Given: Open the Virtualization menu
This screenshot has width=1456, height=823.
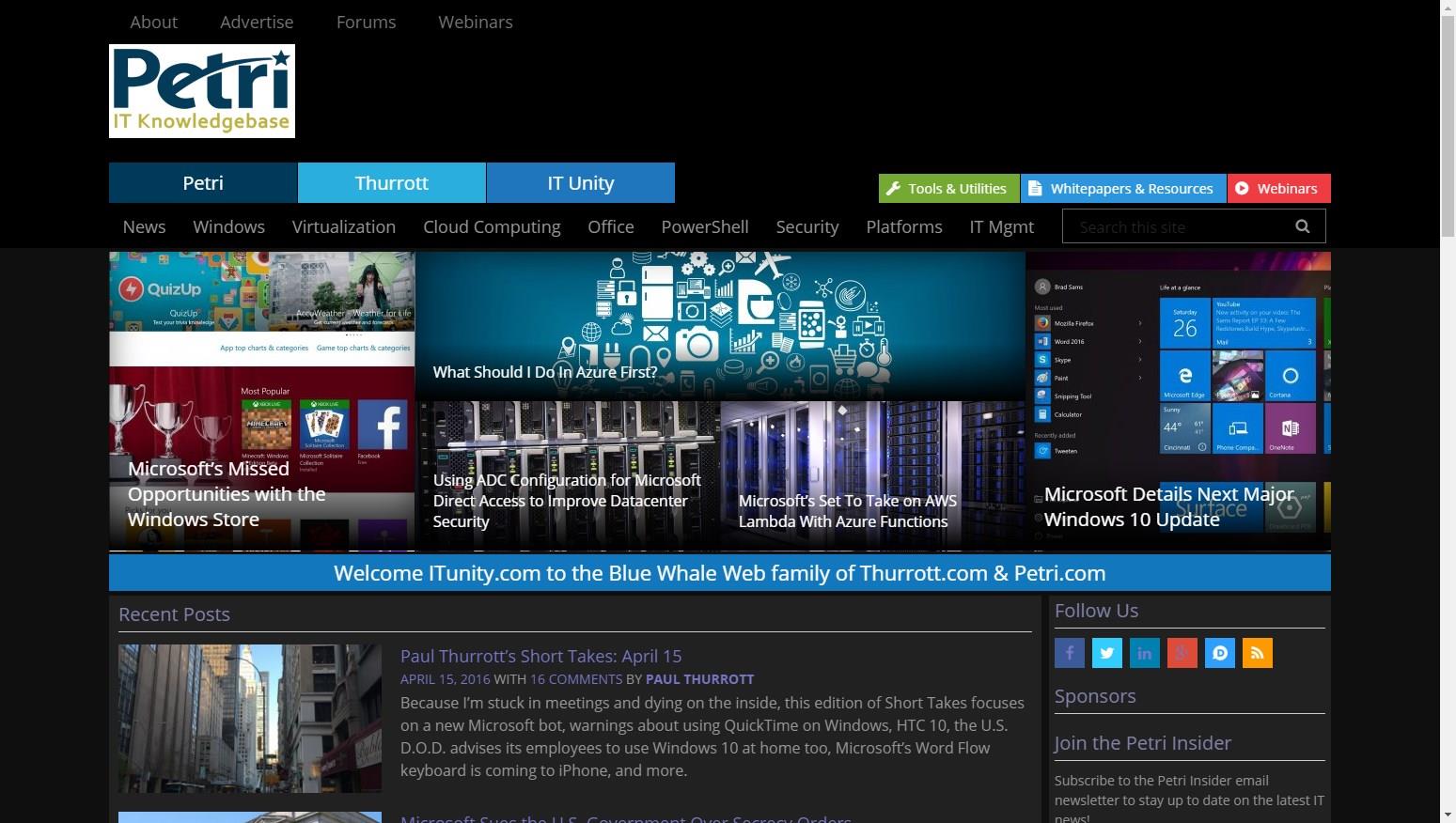Looking at the screenshot, I should [344, 226].
